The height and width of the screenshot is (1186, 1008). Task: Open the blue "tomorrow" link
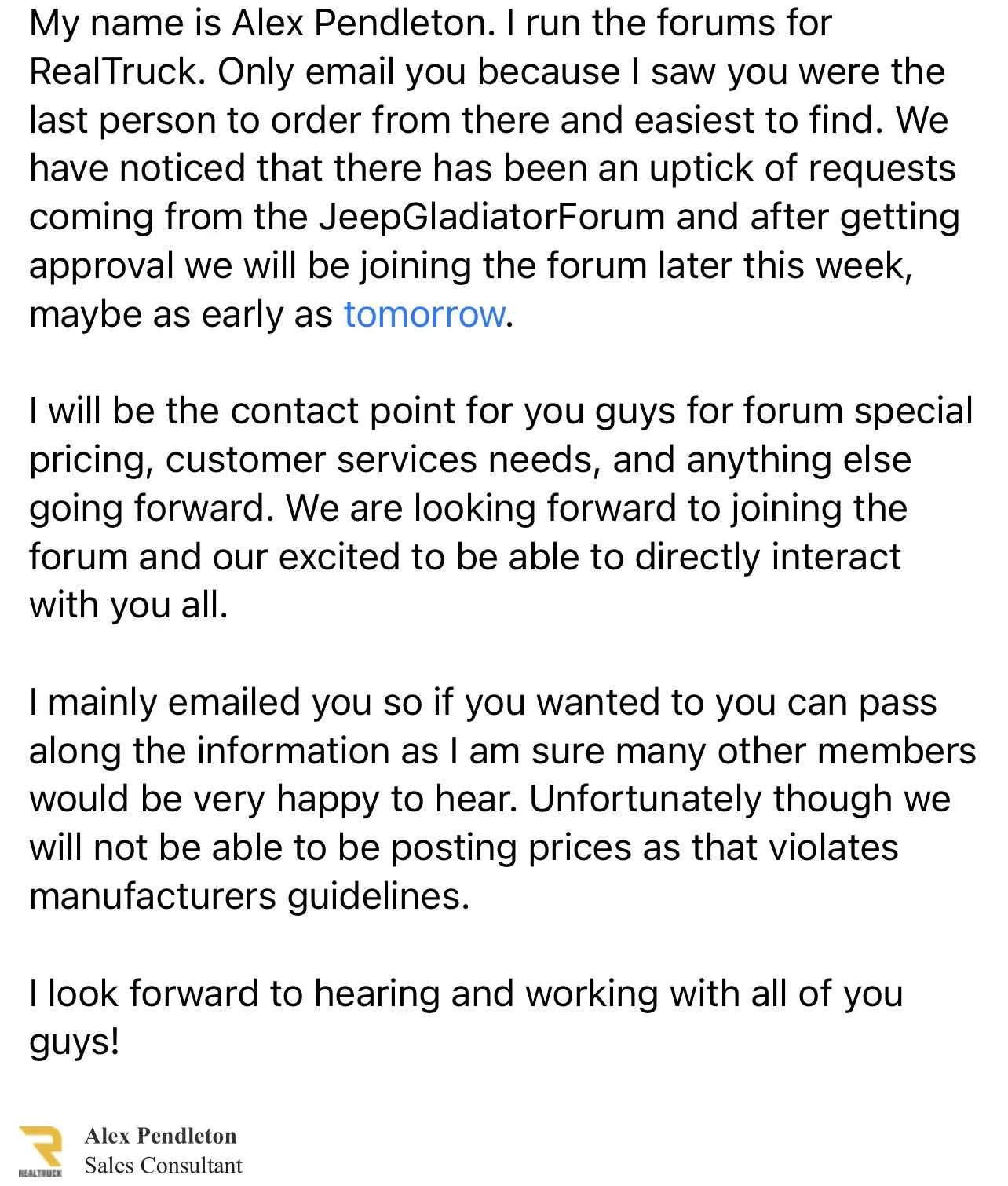click(425, 314)
